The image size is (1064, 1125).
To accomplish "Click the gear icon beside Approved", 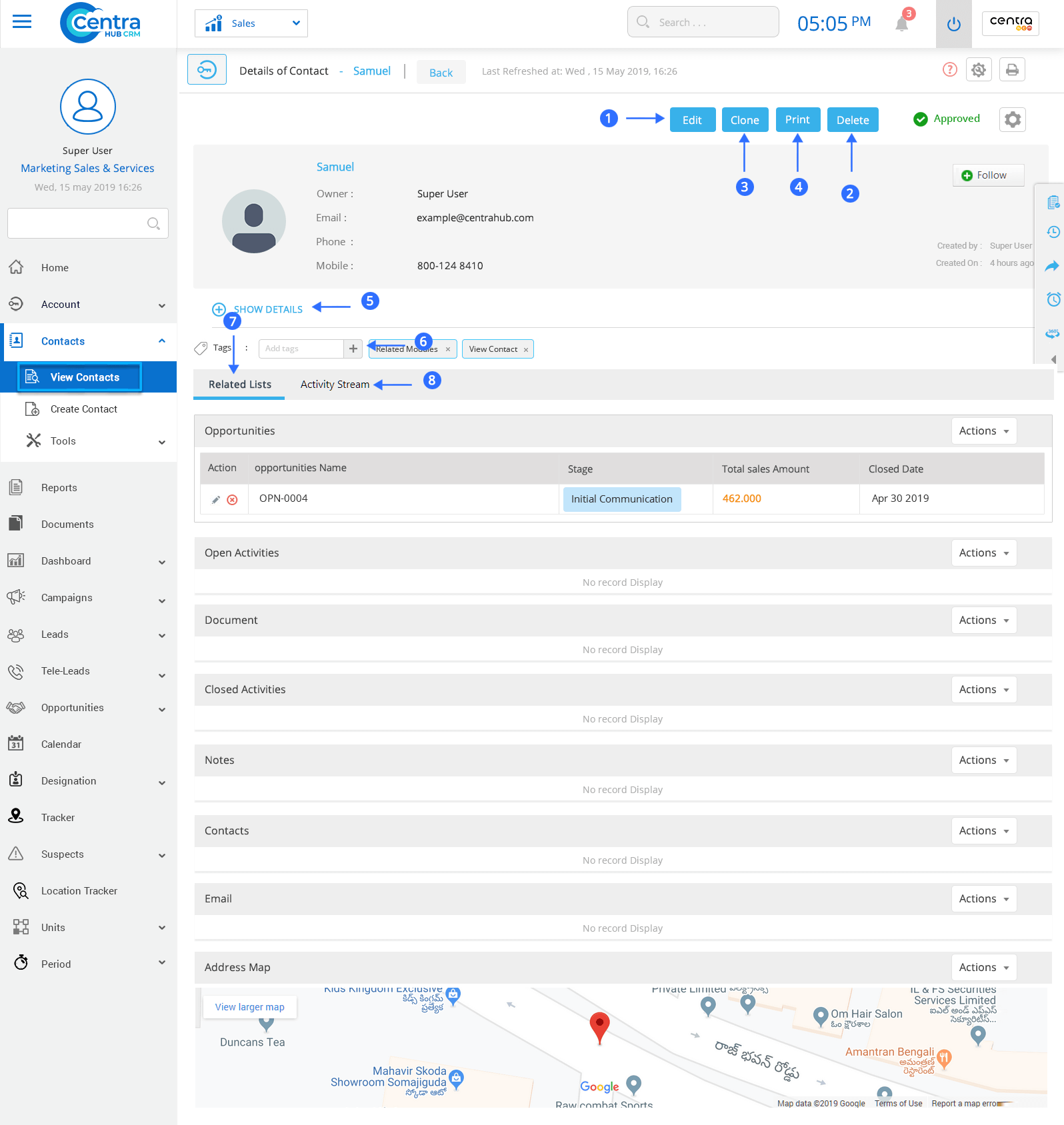I will 1013,119.
